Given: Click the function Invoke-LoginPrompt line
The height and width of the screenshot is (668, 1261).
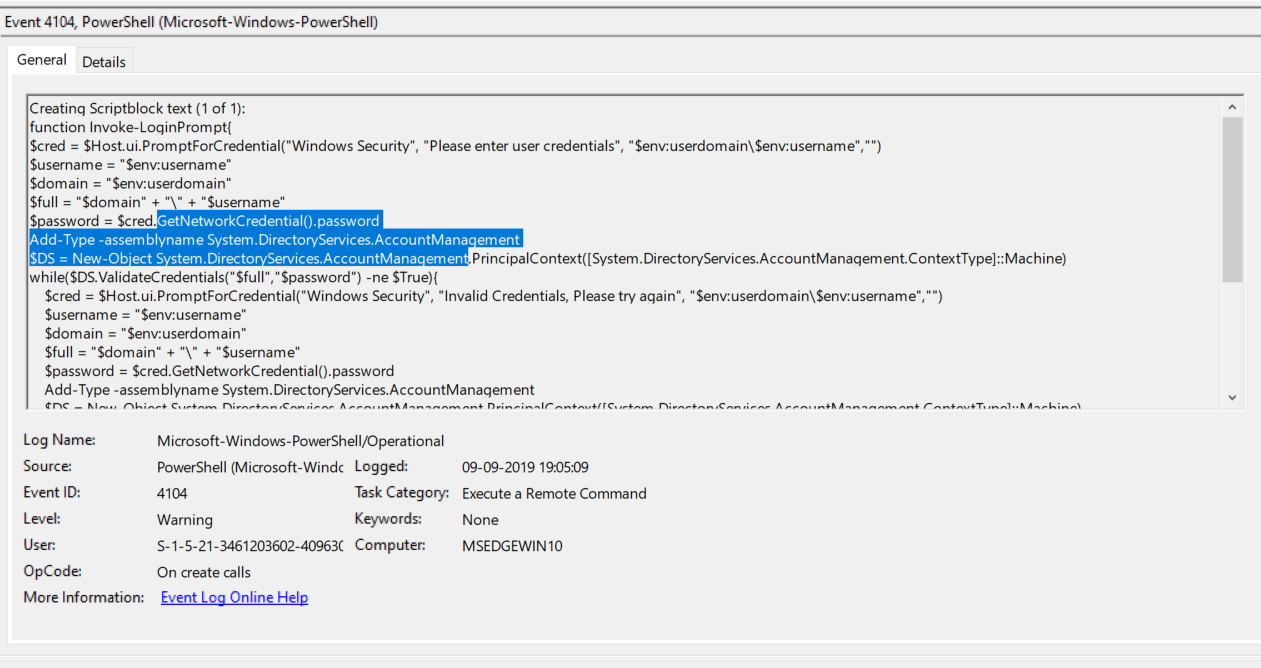Looking at the screenshot, I should [131, 127].
